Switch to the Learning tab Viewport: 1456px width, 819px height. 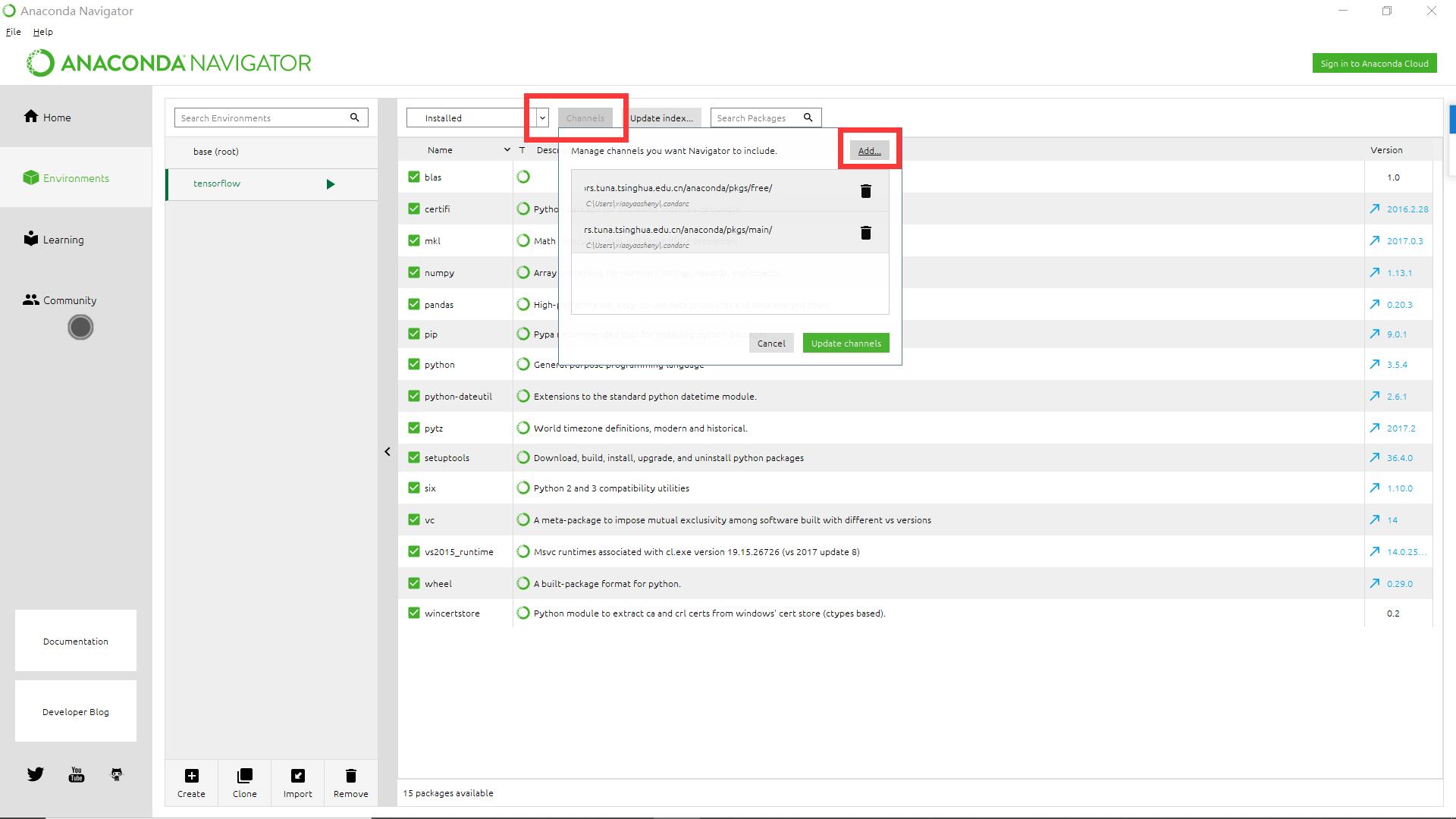click(x=63, y=240)
